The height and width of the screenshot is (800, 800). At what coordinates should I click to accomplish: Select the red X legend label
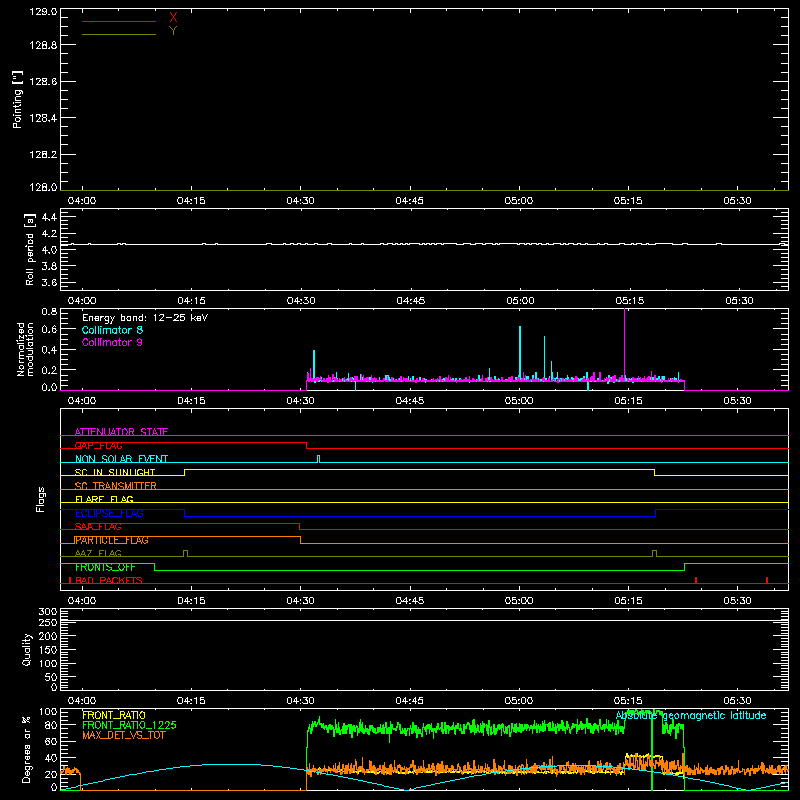[x=173, y=18]
